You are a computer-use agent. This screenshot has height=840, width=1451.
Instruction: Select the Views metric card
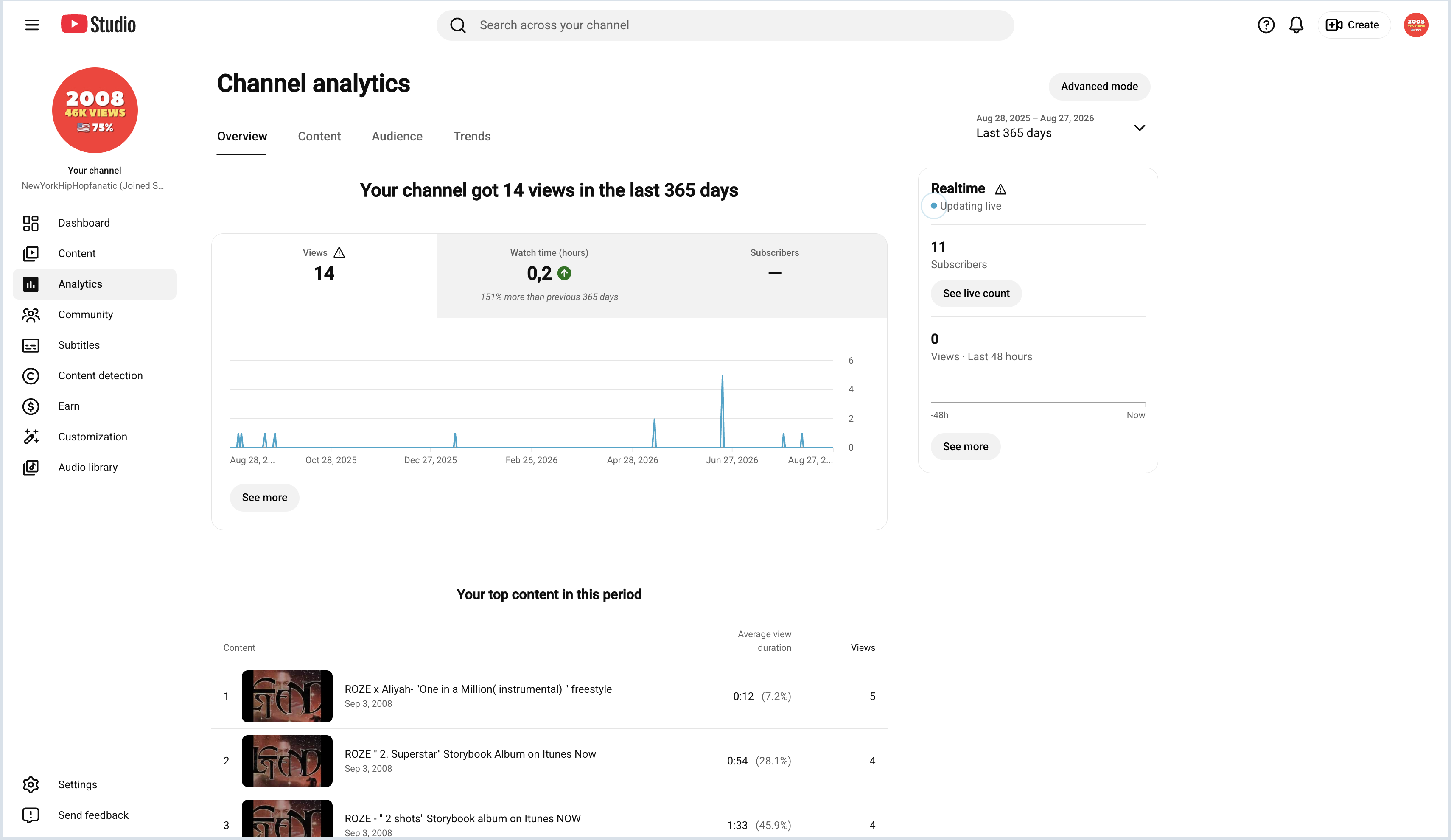(x=324, y=275)
